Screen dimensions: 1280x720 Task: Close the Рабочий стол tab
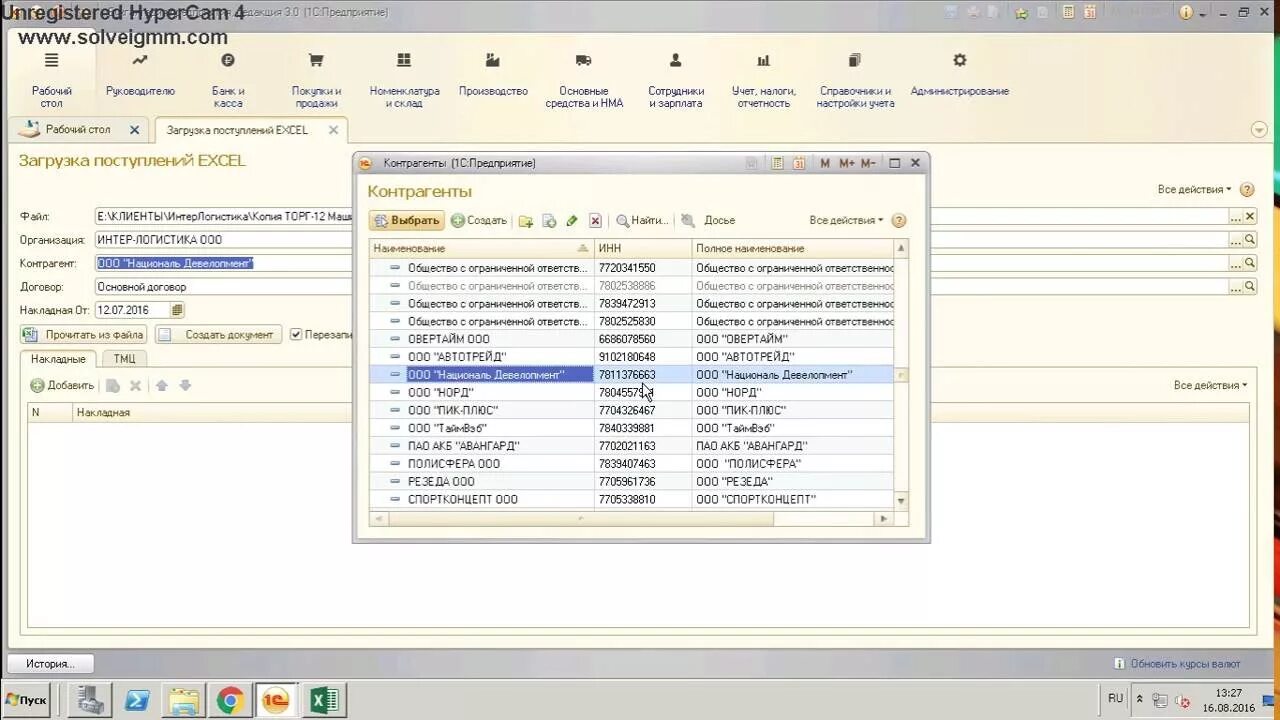pos(135,130)
